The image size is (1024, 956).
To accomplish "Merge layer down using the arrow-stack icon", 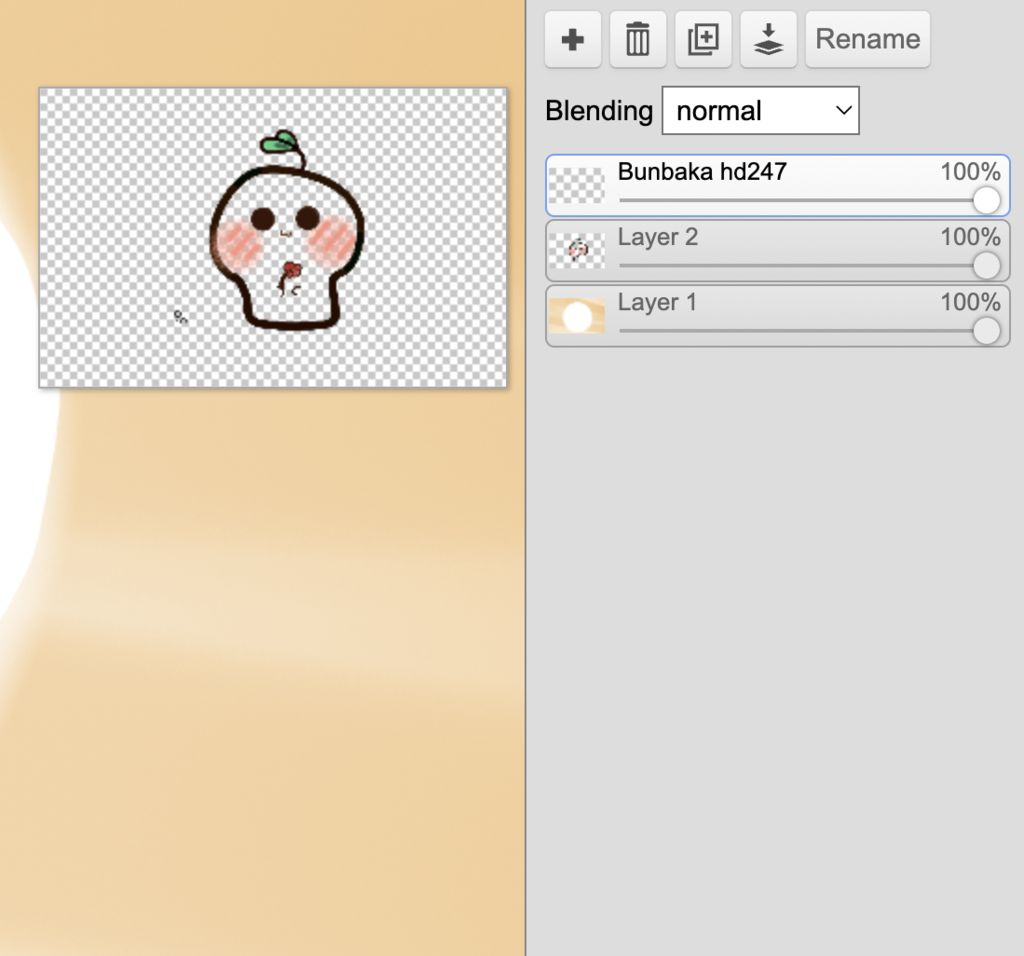I will pyautogui.click(x=769, y=39).
